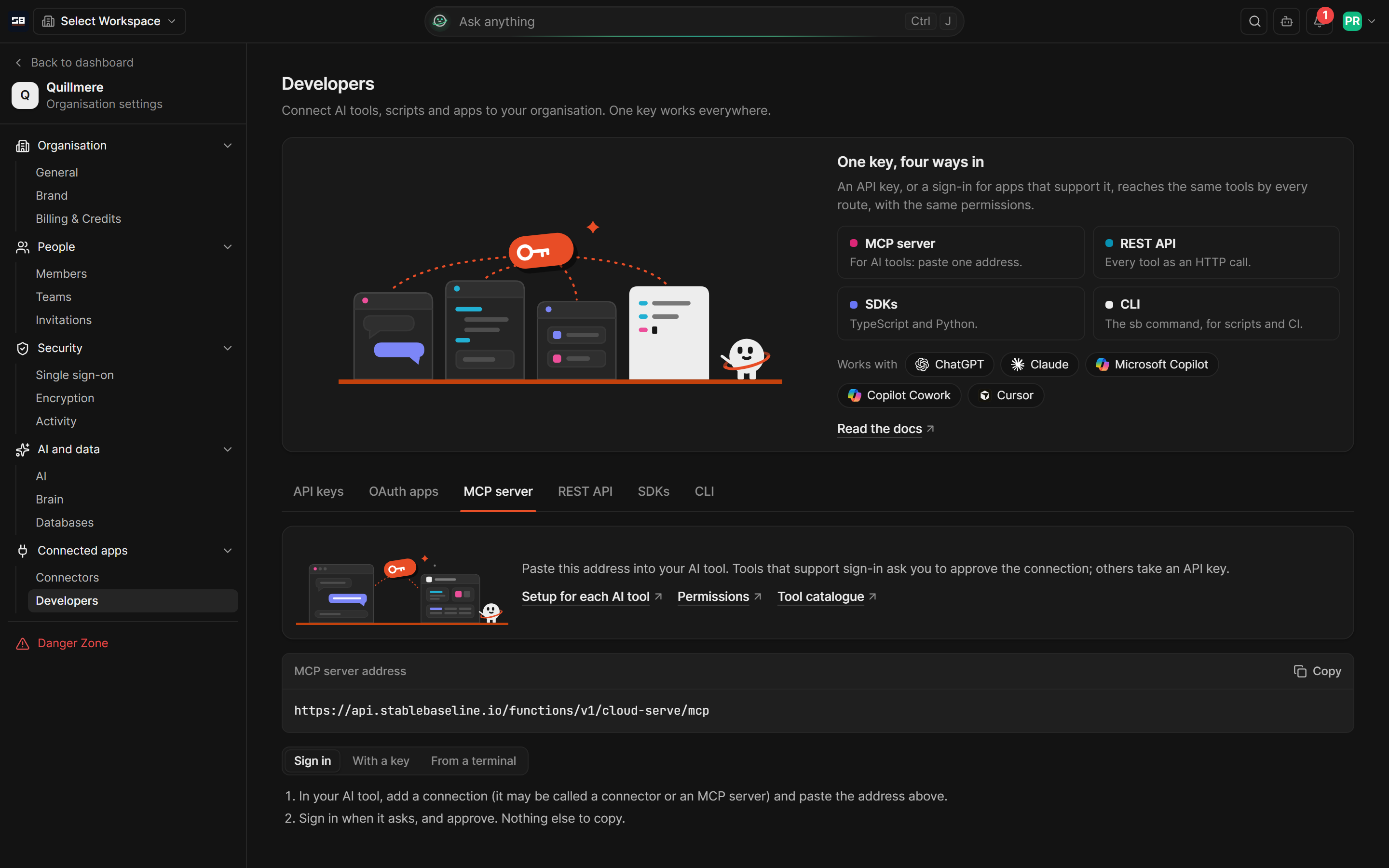
Task: Click the CLI info card
Action: pyautogui.click(x=1216, y=313)
